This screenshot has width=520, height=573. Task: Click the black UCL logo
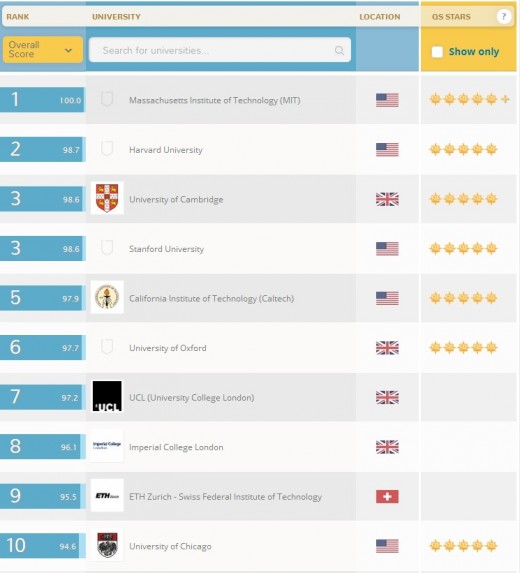(107, 396)
